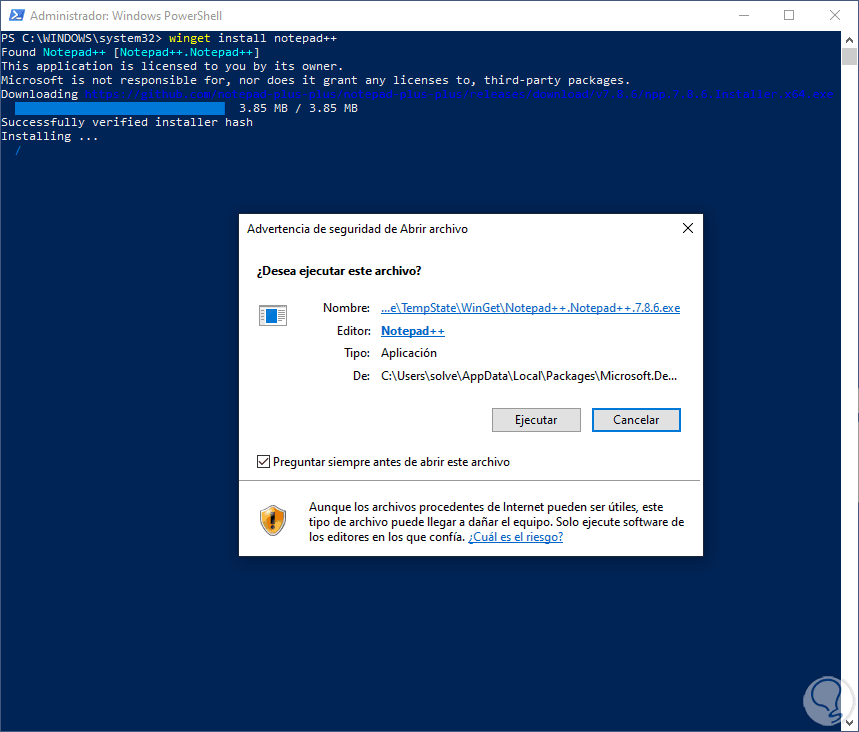Click the 'Installing ...' status line
Viewport: 859px width, 732px height.
(x=50, y=136)
